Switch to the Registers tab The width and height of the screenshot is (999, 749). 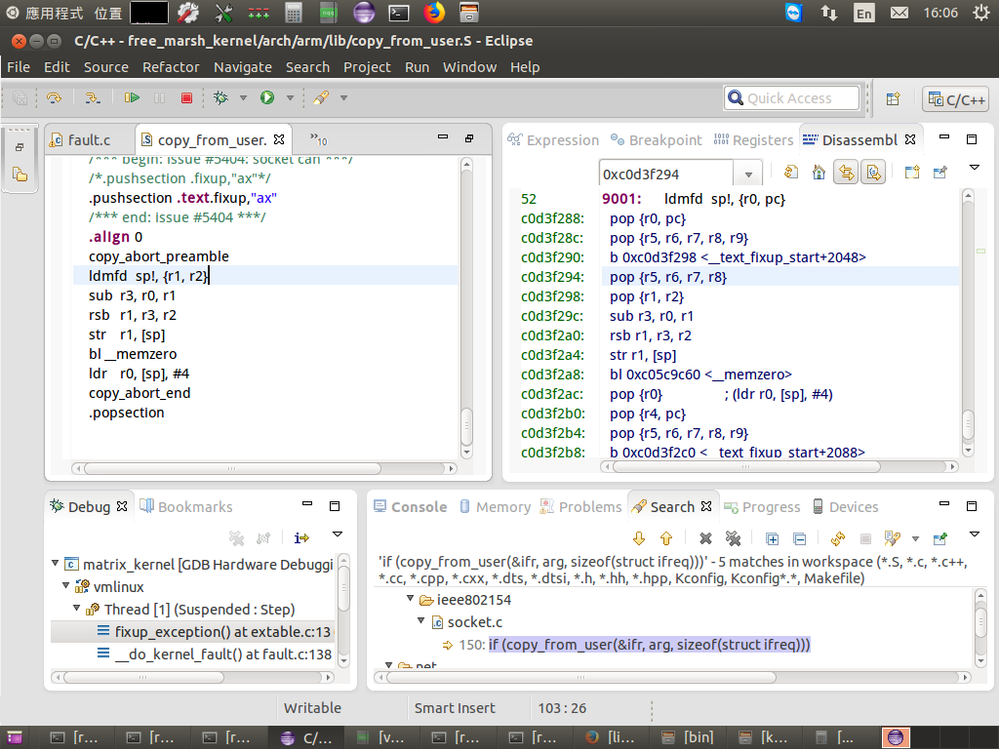(754, 139)
